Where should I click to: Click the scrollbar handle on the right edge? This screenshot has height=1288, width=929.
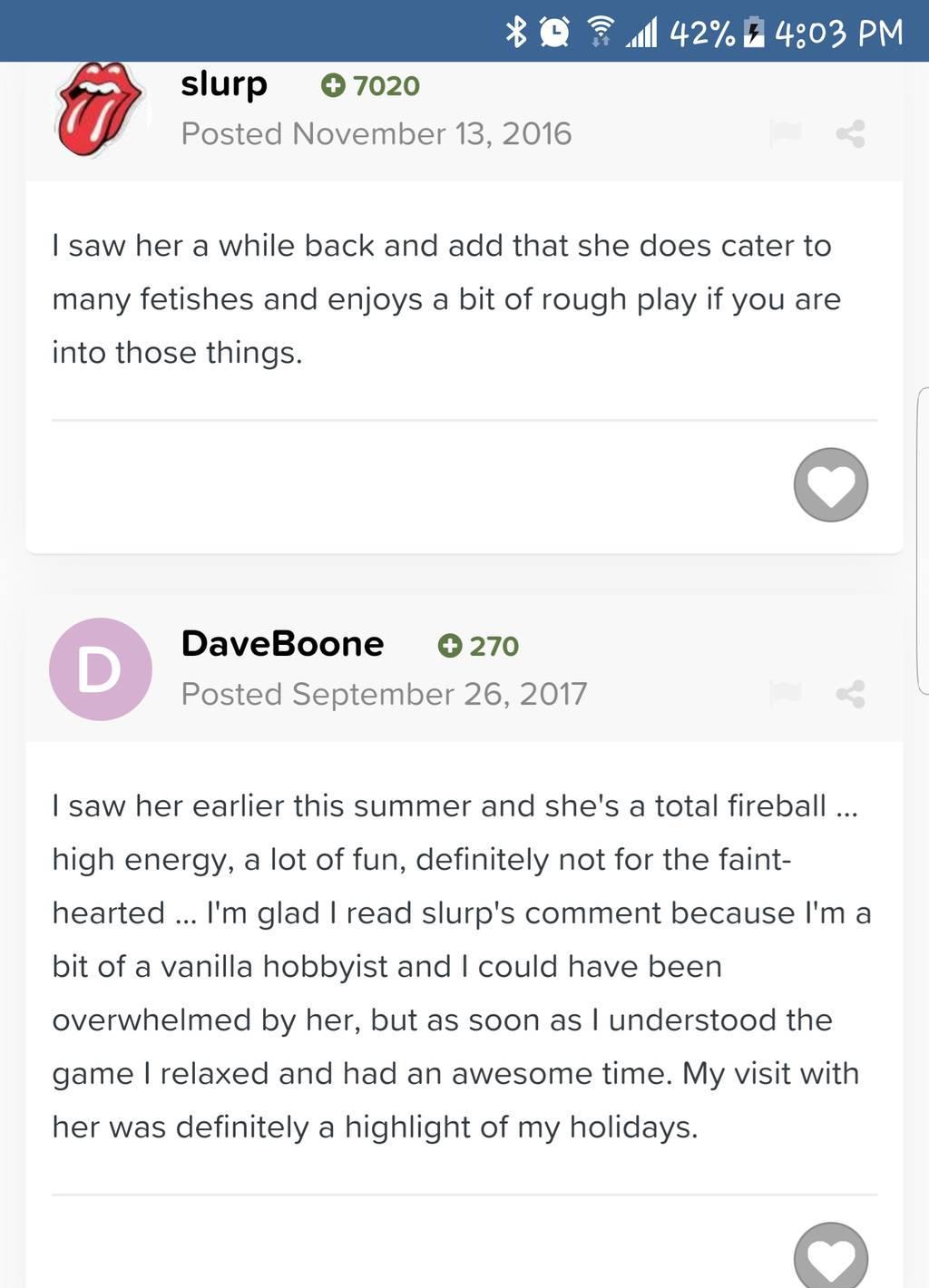pyautogui.click(x=924, y=541)
